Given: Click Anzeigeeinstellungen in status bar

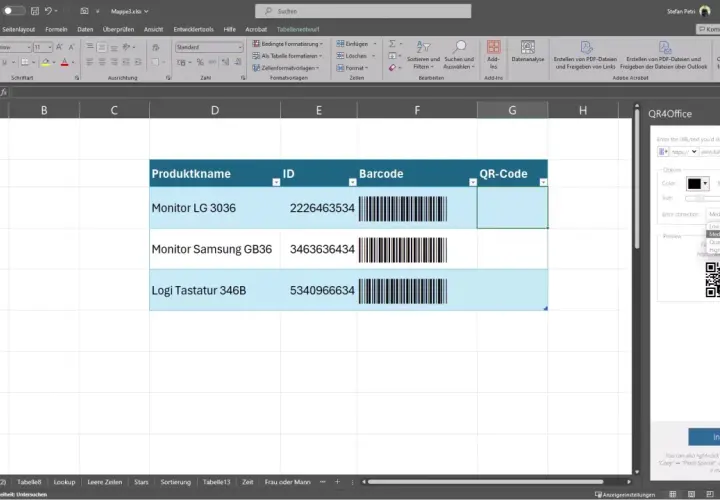Looking at the screenshot, I should pyautogui.click(x=625, y=494).
